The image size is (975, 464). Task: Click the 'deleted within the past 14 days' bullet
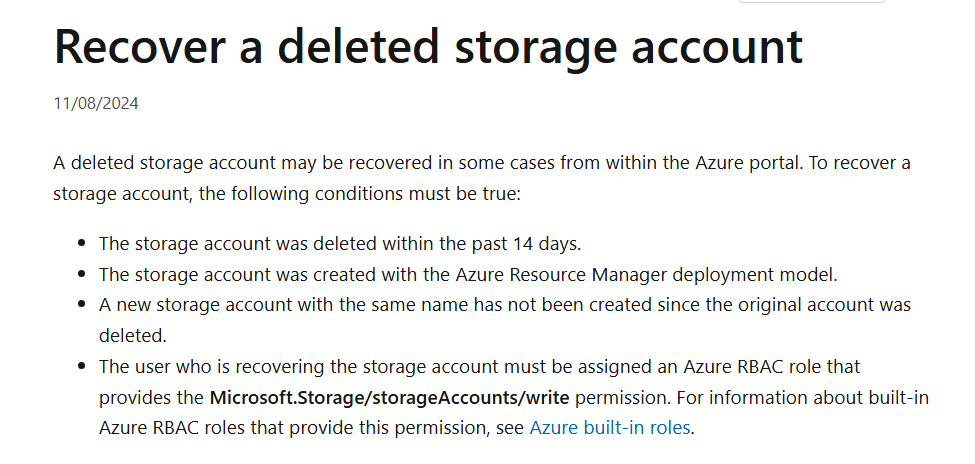click(x=340, y=244)
